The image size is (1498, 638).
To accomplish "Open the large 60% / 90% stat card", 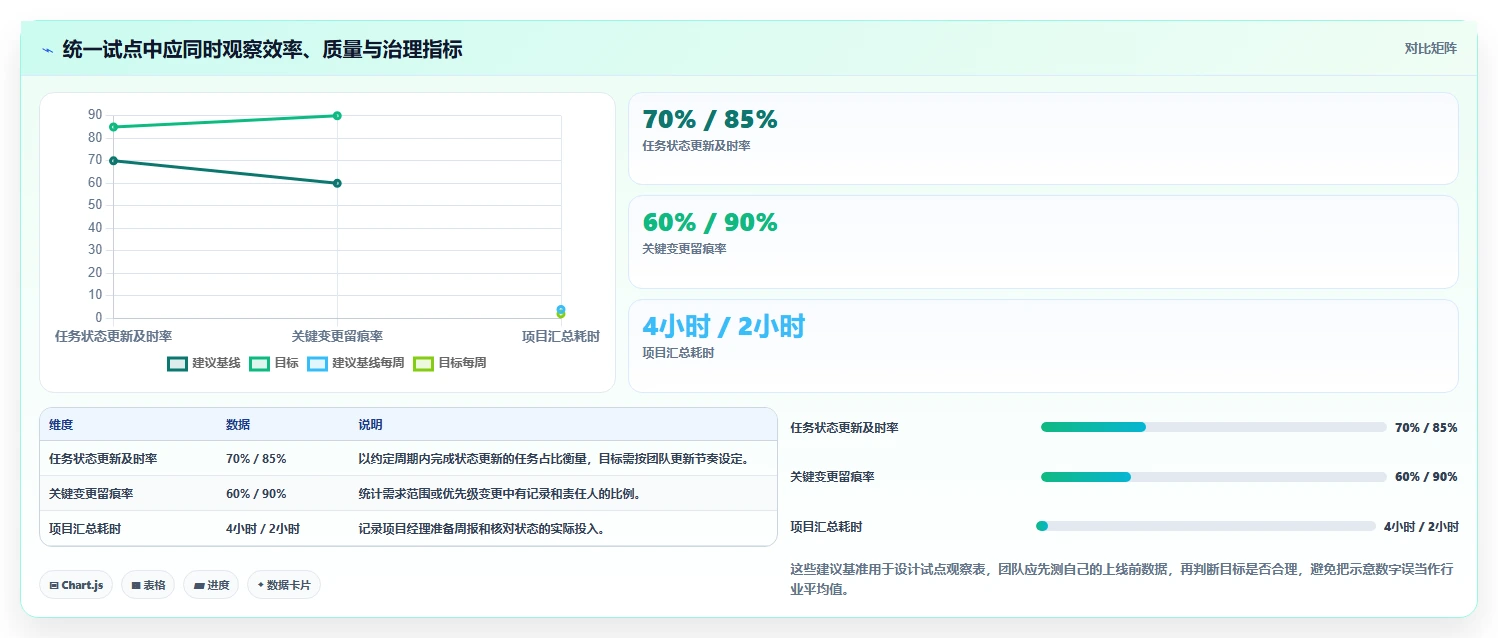I will pyautogui.click(x=1043, y=242).
